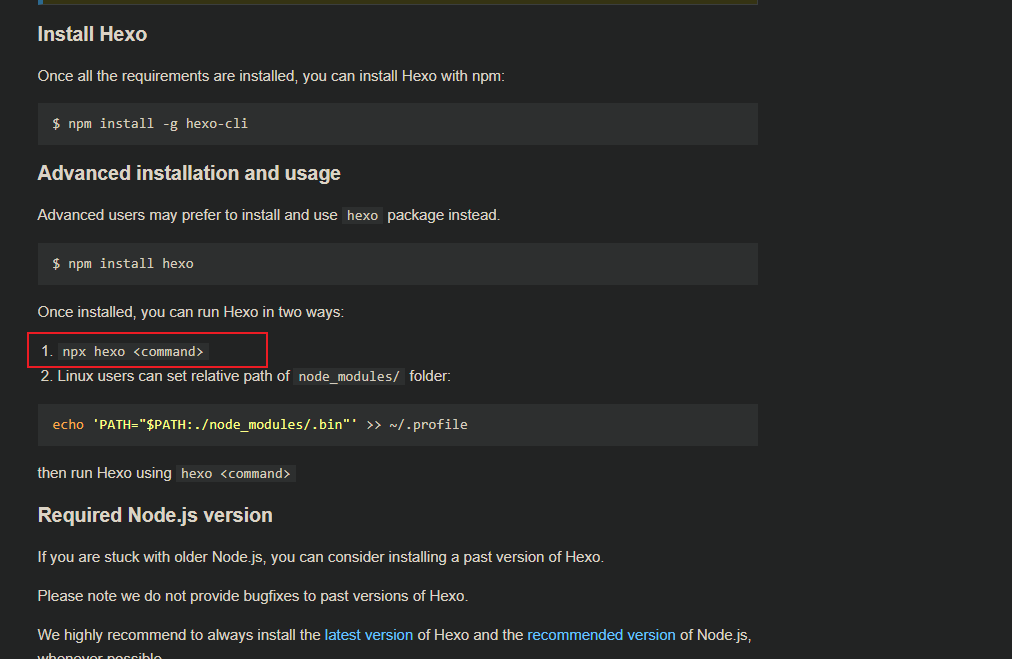Click 'Once all the requirements are installed' sentence
The height and width of the screenshot is (659, 1012).
pos(271,76)
